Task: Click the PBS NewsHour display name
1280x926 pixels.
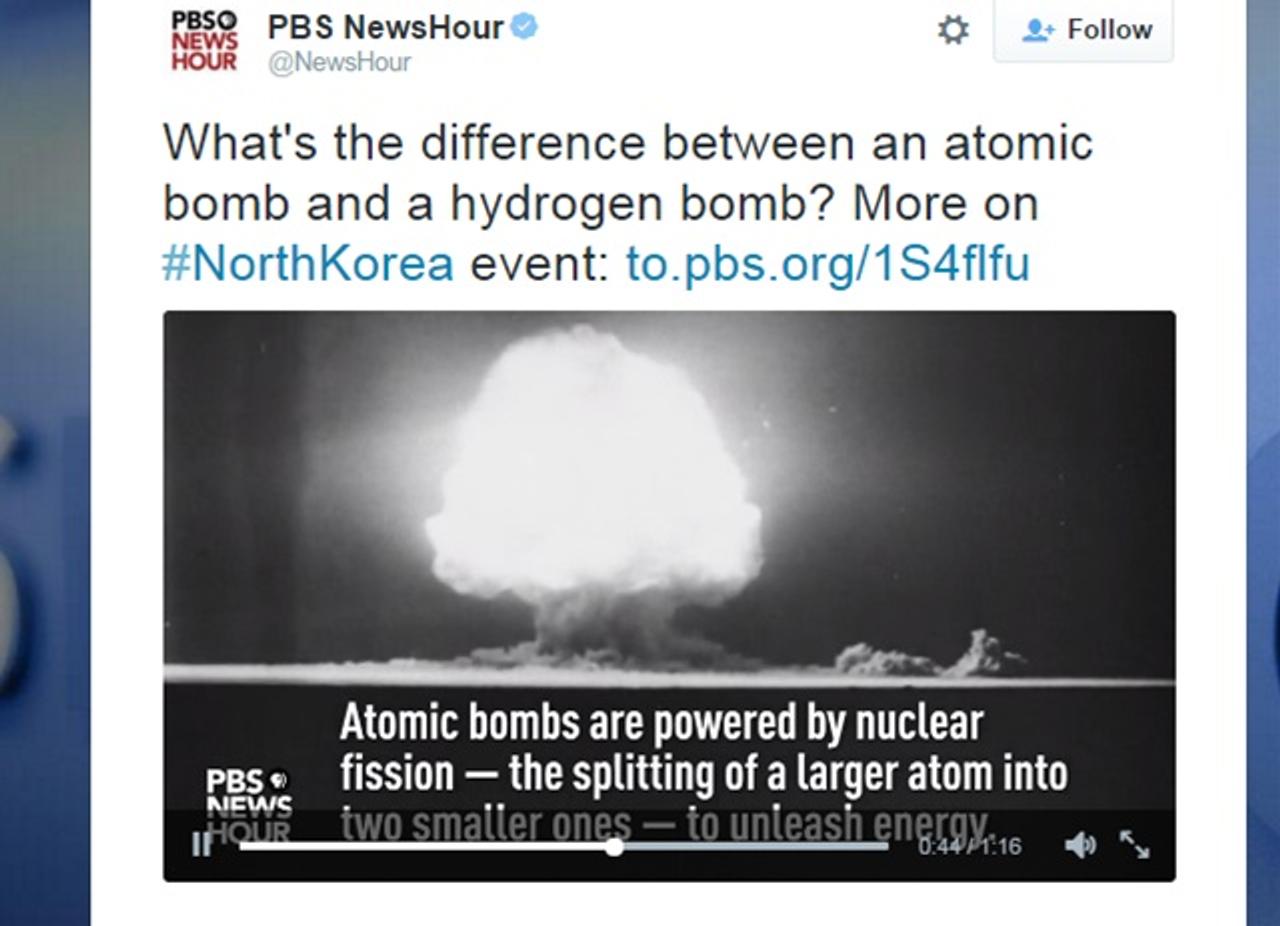Action: [385, 27]
